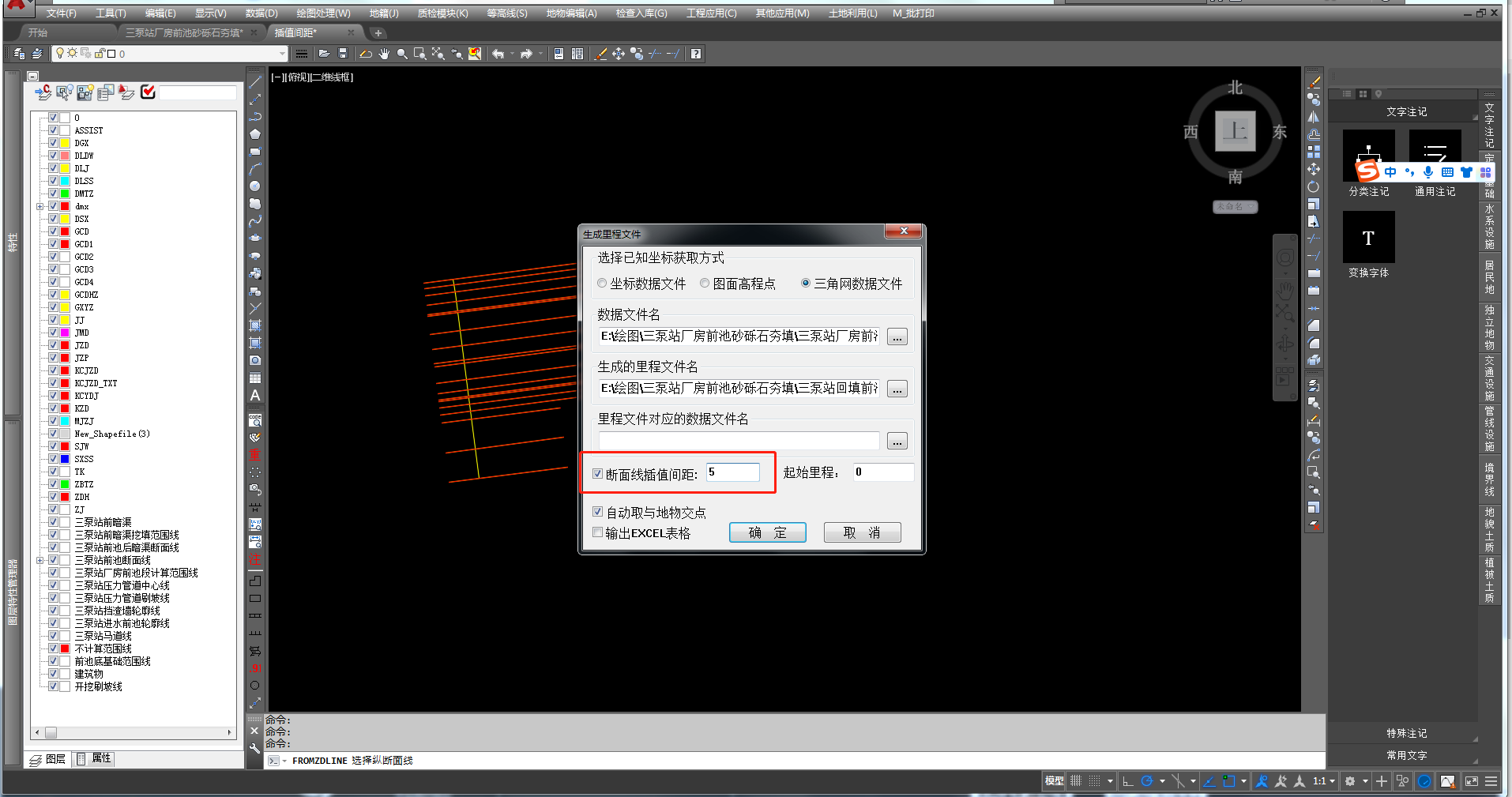
Task: Browse for 生成的里程文件名 file
Action: point(897,389)
